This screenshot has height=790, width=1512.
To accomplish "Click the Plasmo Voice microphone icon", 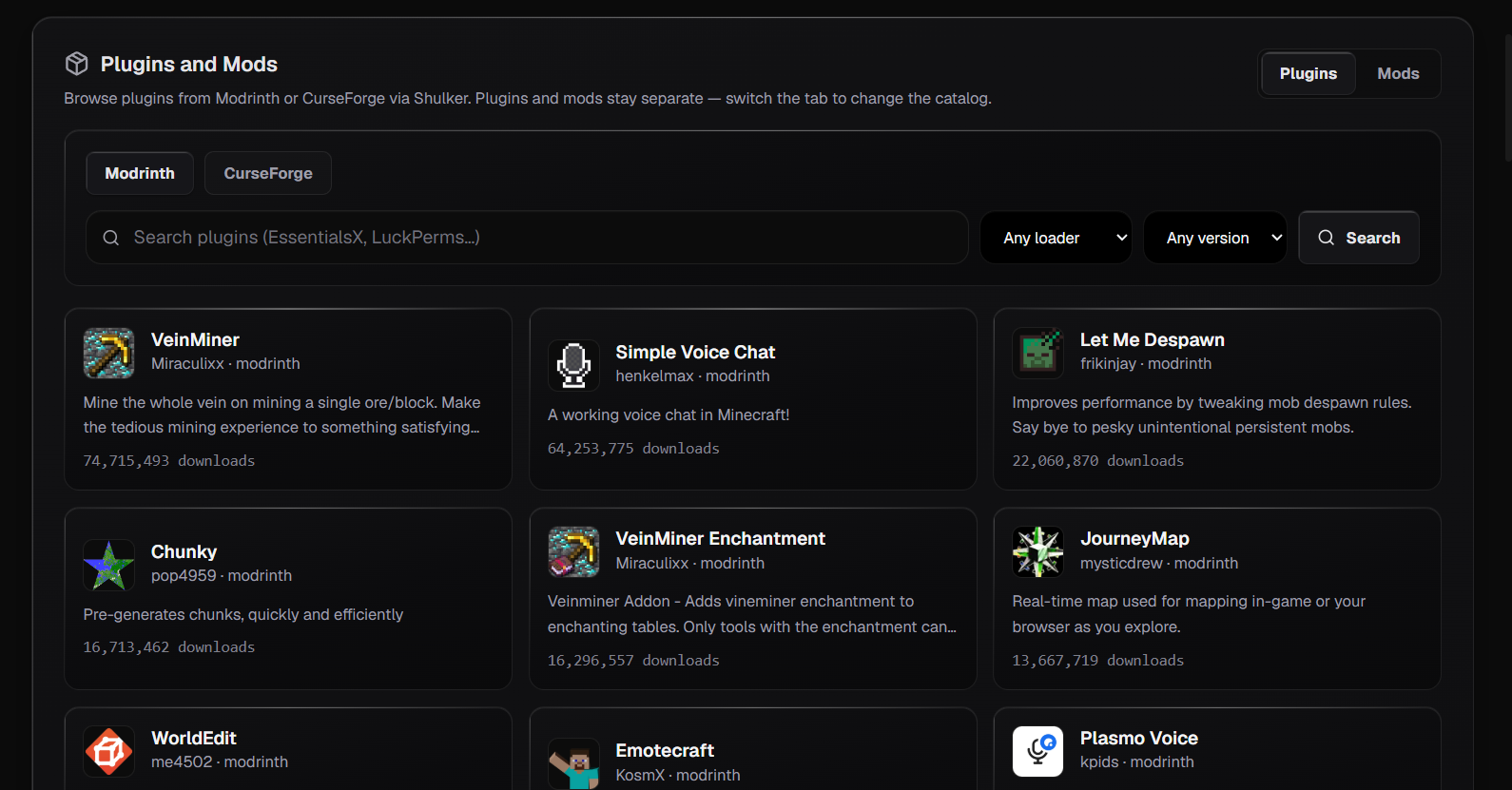I will [1037, 751].
